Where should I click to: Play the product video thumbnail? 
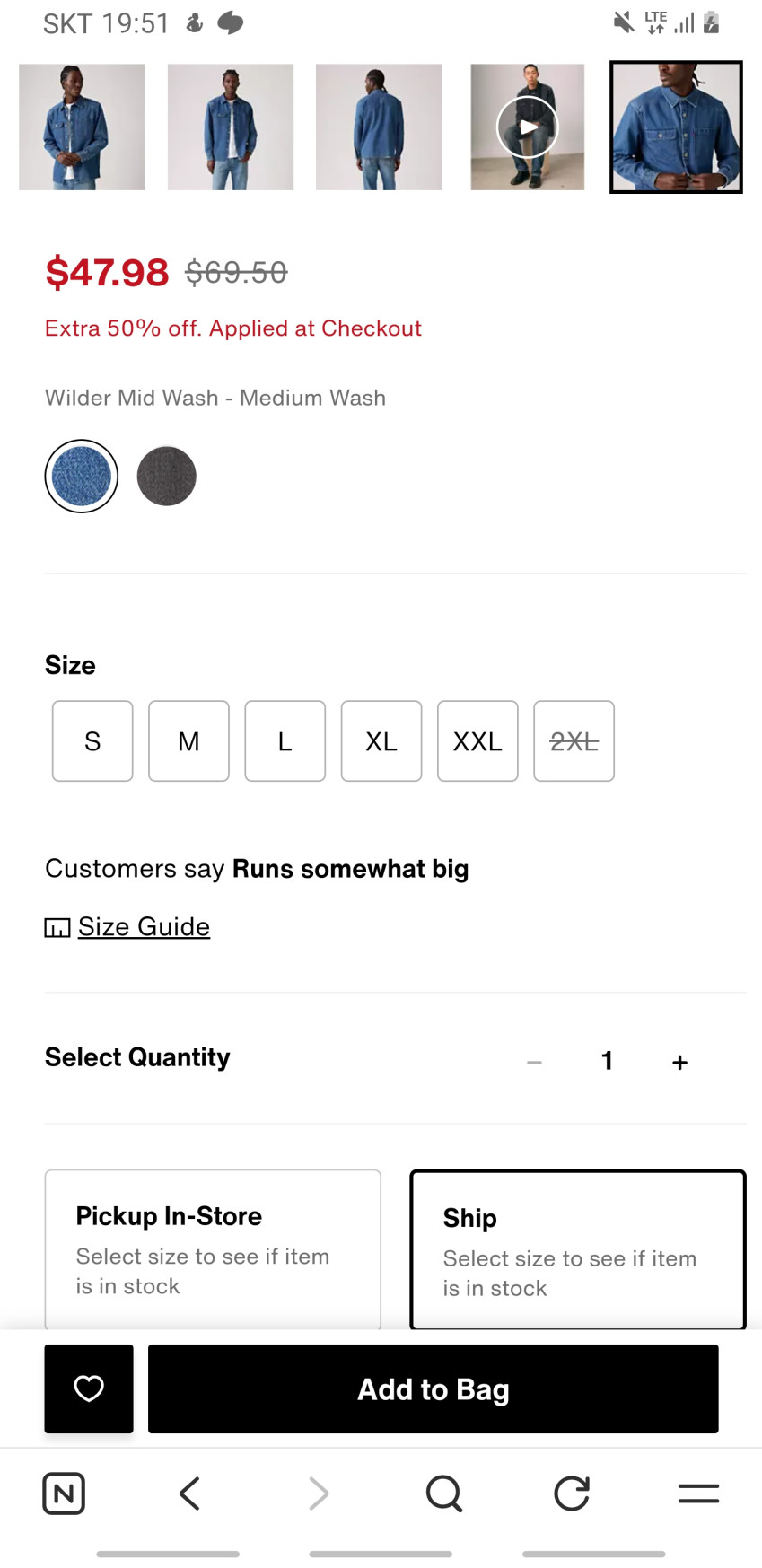(528, 127)
